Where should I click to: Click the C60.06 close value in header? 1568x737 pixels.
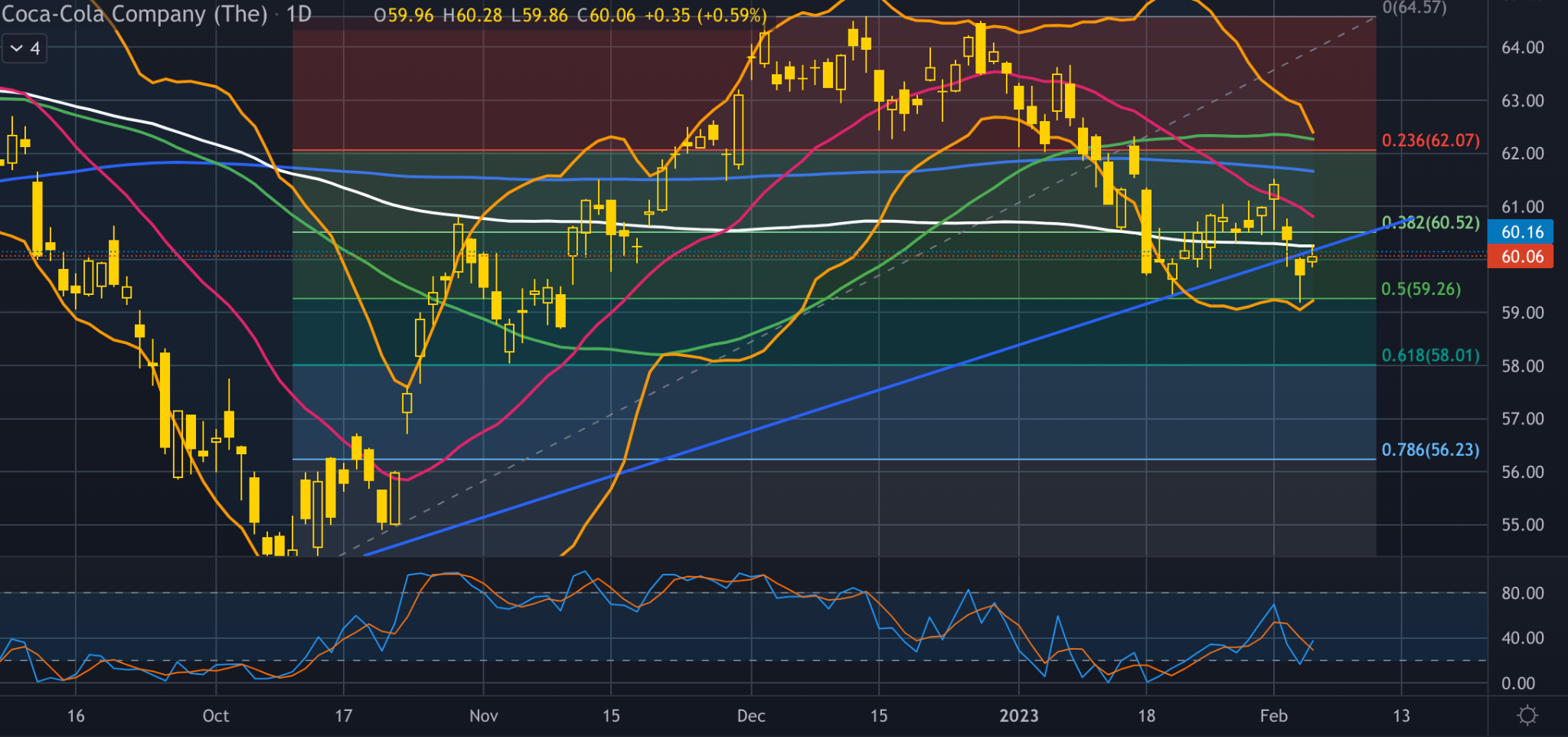coord(606,15)
